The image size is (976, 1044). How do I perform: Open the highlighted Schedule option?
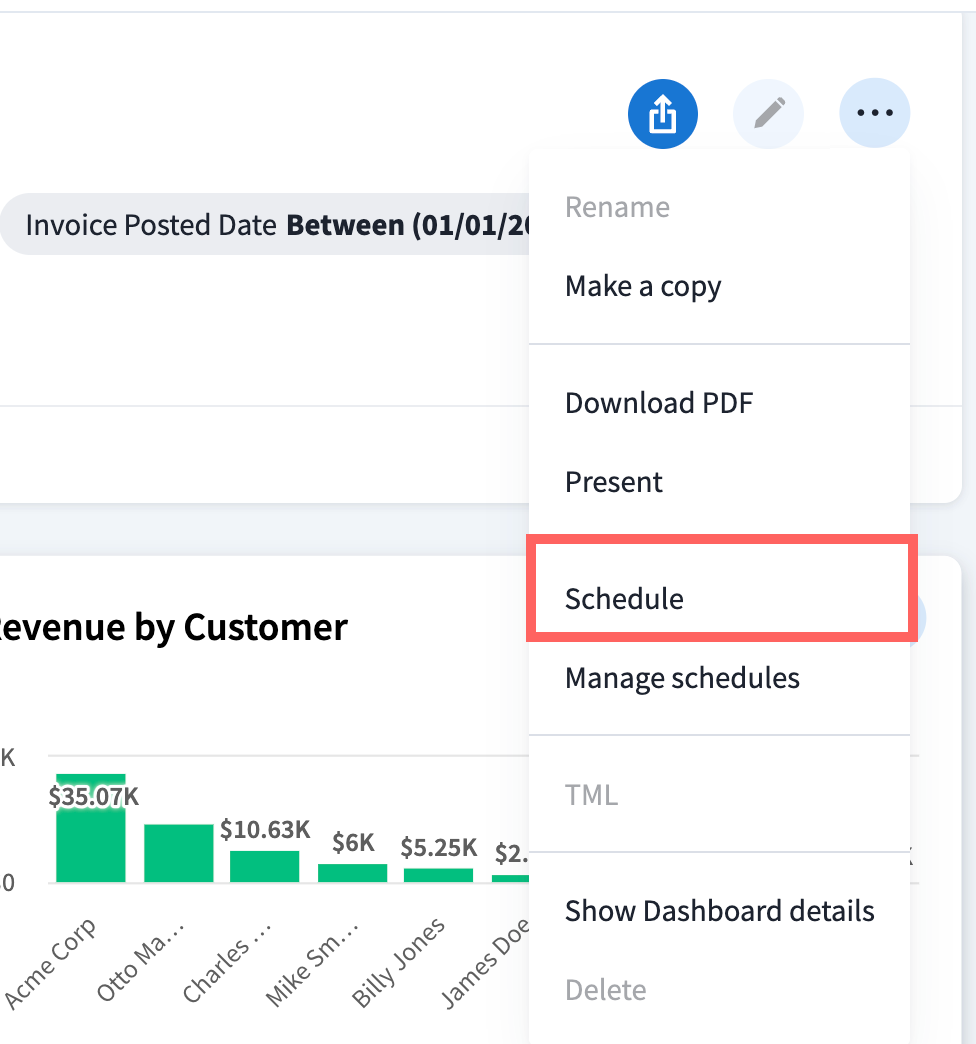pos(624,599)
